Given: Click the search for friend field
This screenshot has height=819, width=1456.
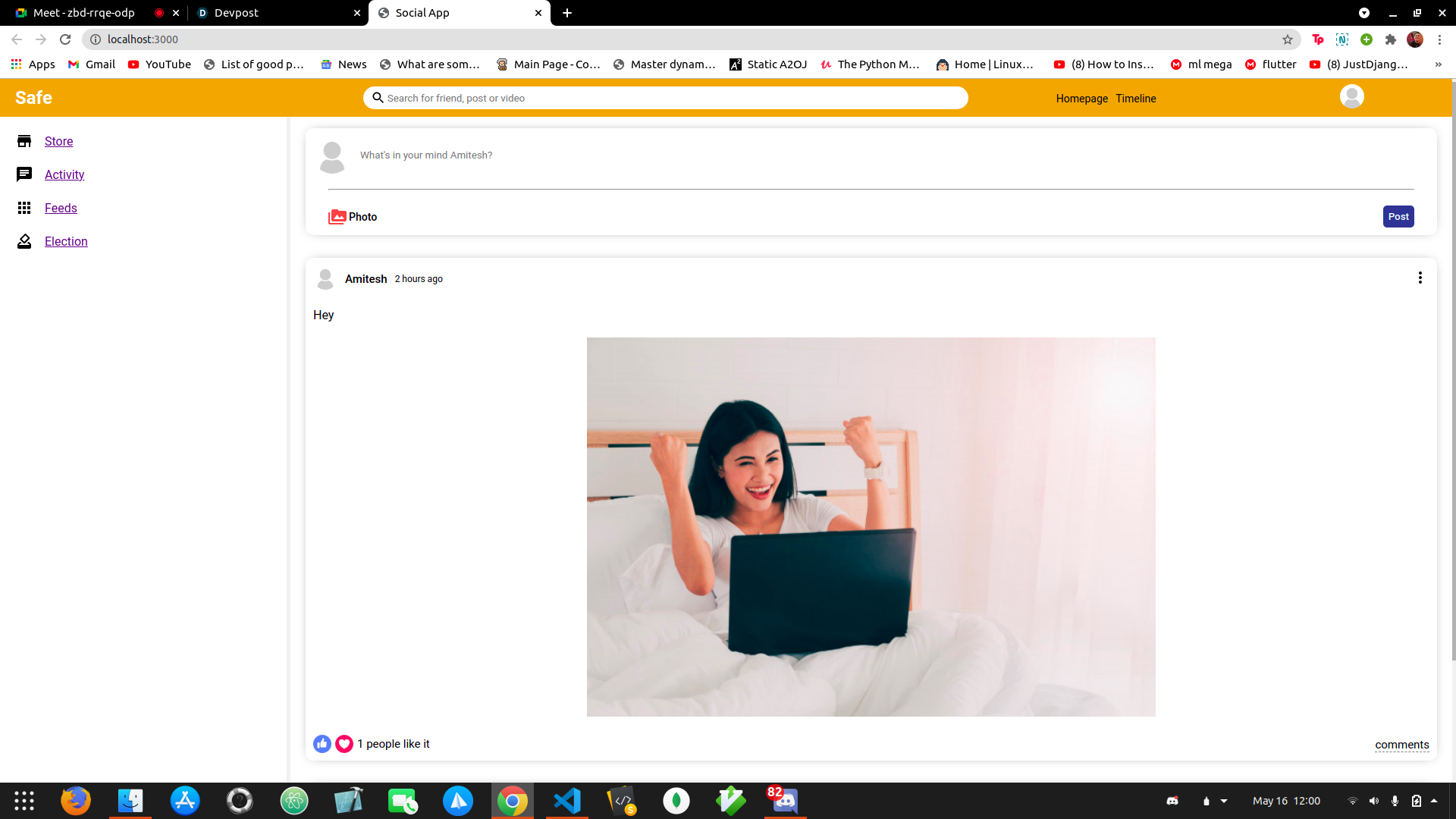Looking at the screenshot, I should coord(667,98).
